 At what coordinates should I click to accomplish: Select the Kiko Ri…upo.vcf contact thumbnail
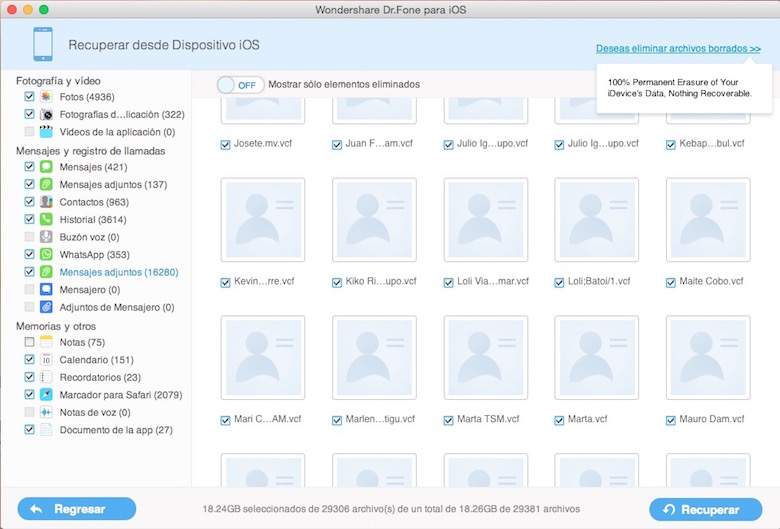(x=374, y=219)
